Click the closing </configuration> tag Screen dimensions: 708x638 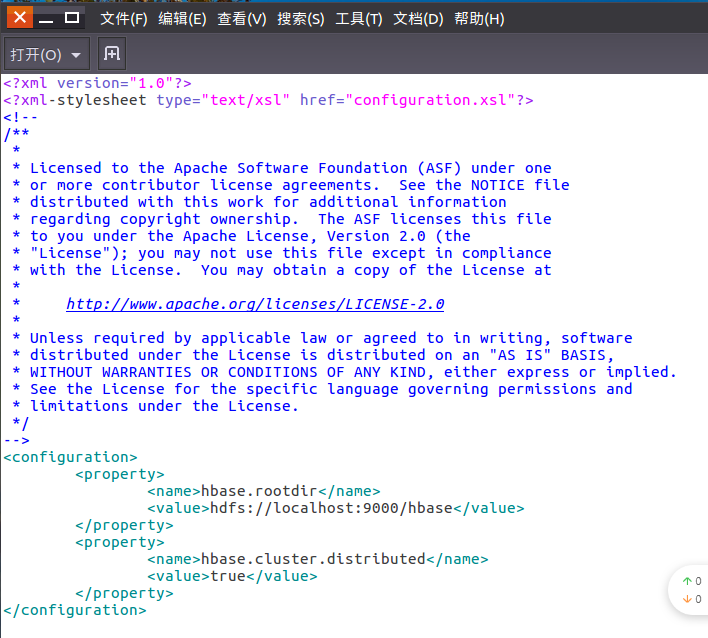click(75, 610)
